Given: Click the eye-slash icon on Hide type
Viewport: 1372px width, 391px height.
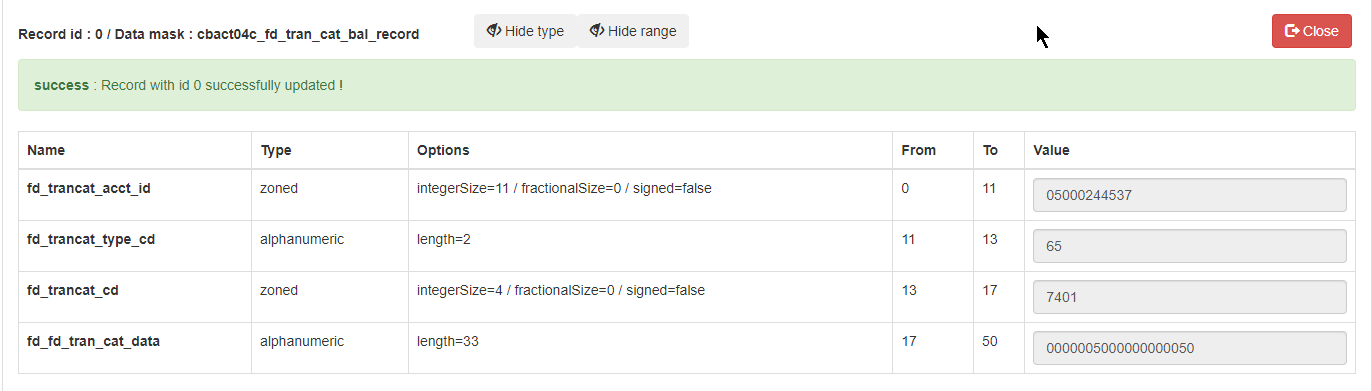Looking at the screenshot, I should [494, 31].
